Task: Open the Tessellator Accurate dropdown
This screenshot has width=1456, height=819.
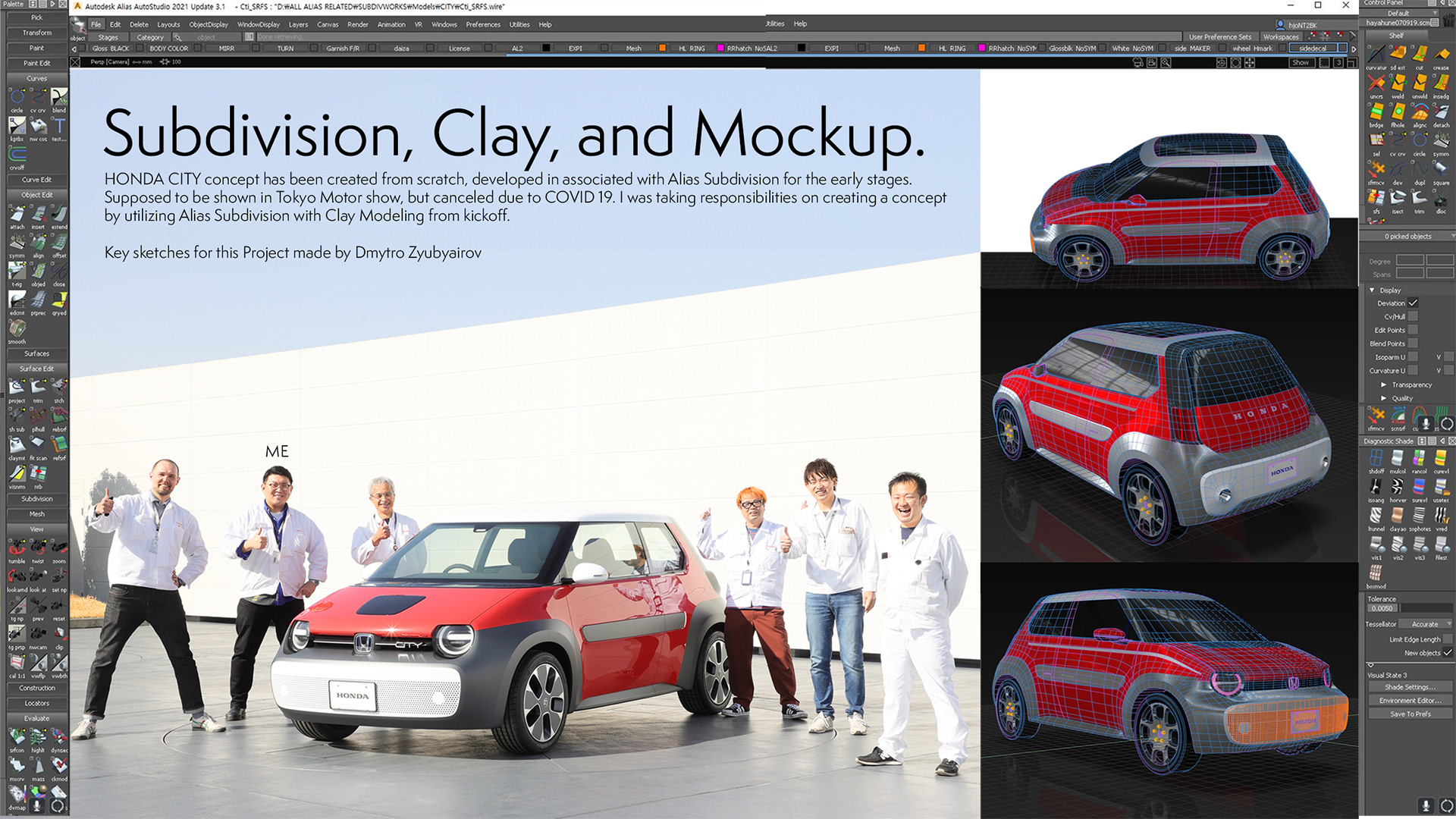Action: tap(1427, 624)
